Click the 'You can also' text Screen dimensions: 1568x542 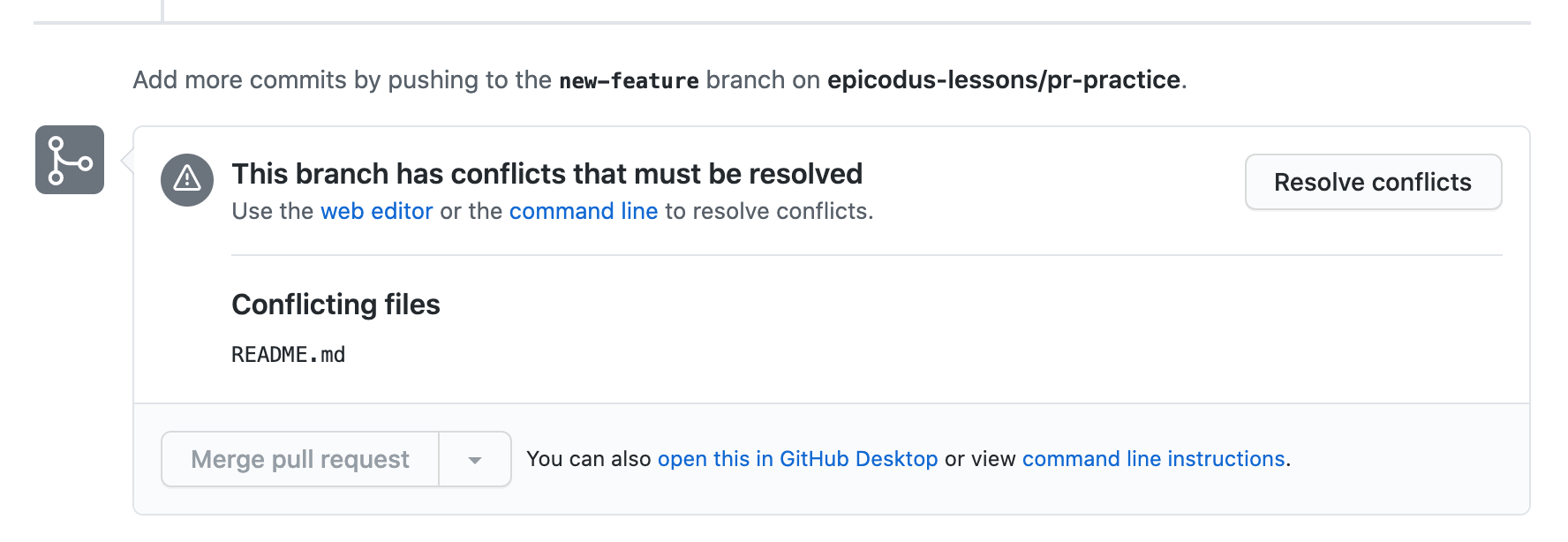pyautogui.click(x=589, y=459)
